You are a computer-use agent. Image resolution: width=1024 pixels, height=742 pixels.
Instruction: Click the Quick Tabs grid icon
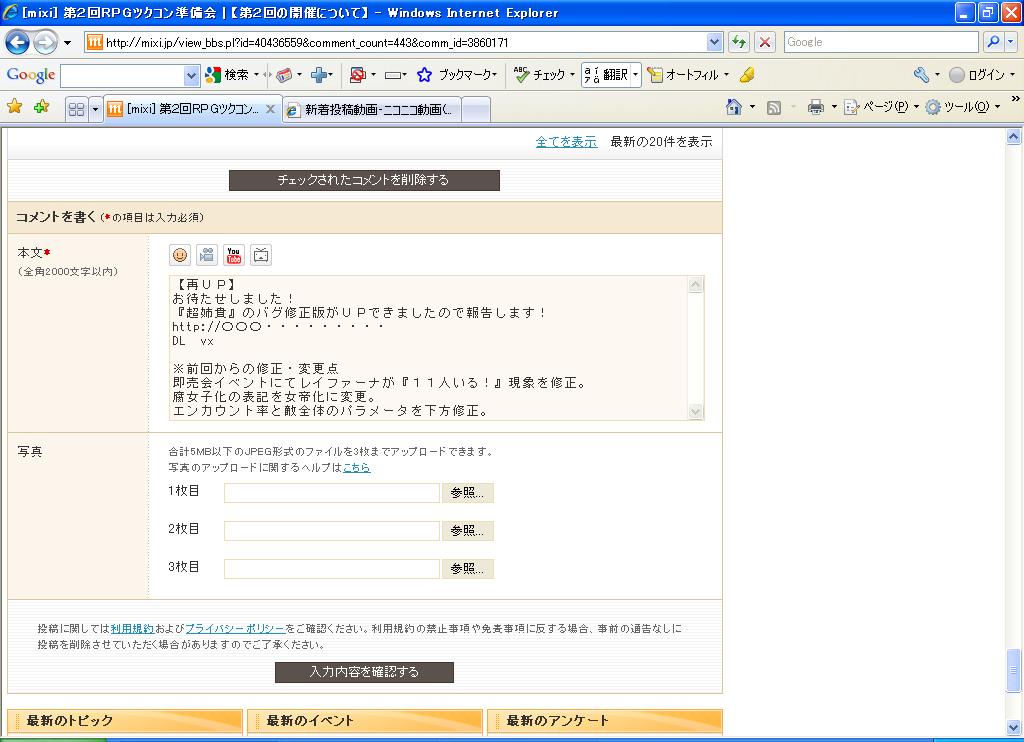point(76,110)
